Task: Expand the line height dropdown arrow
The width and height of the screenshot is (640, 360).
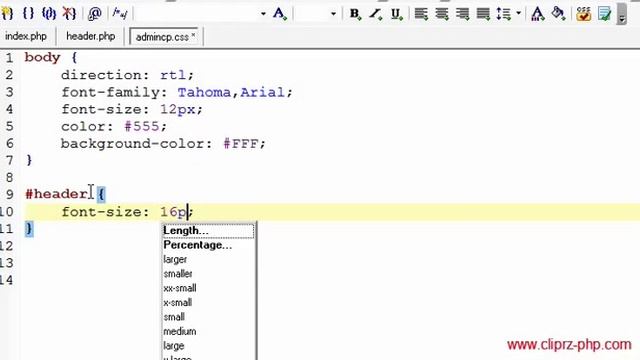Action: pos(518,13)
